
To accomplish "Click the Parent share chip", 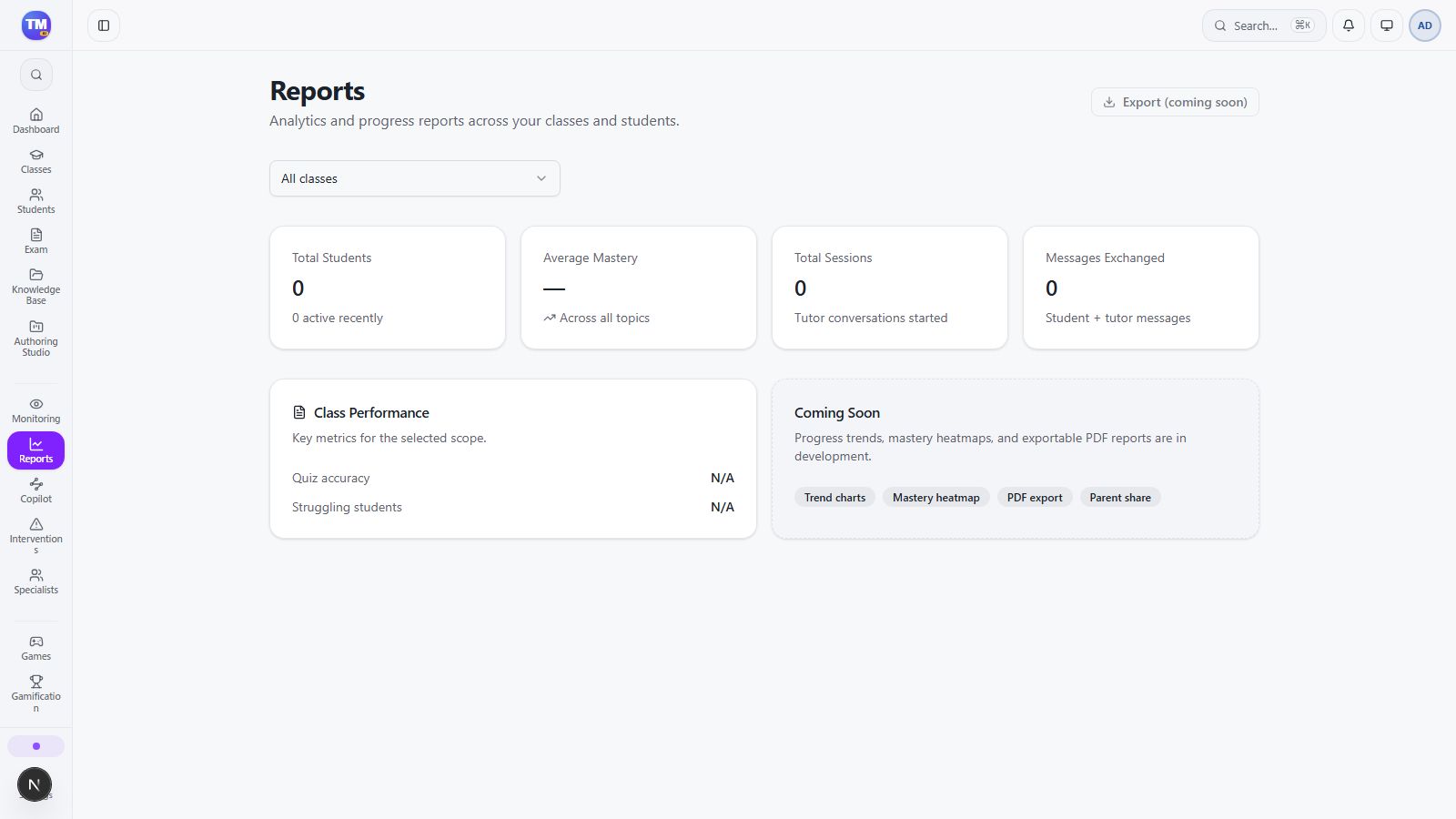I will [x=1120, y=498].
